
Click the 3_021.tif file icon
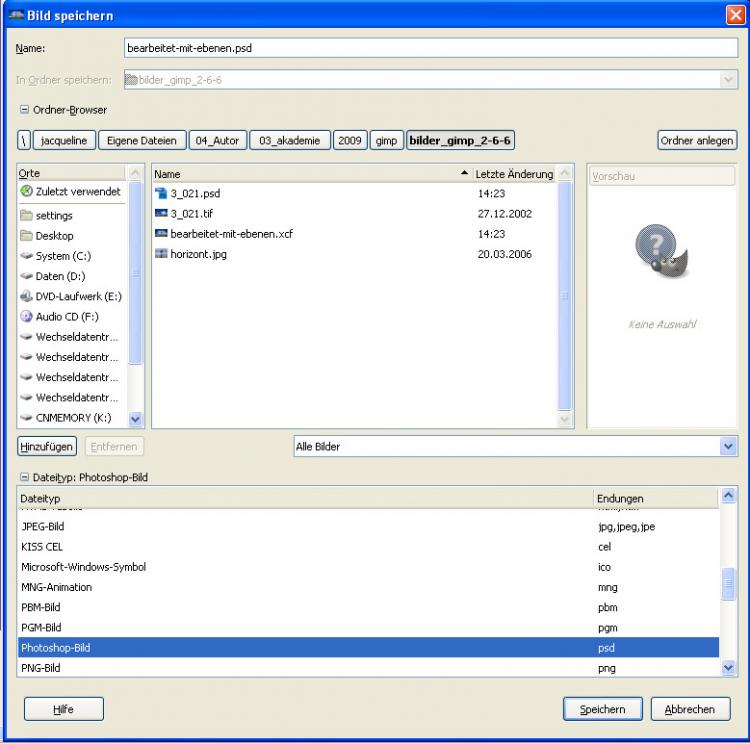tap(161, 213)
